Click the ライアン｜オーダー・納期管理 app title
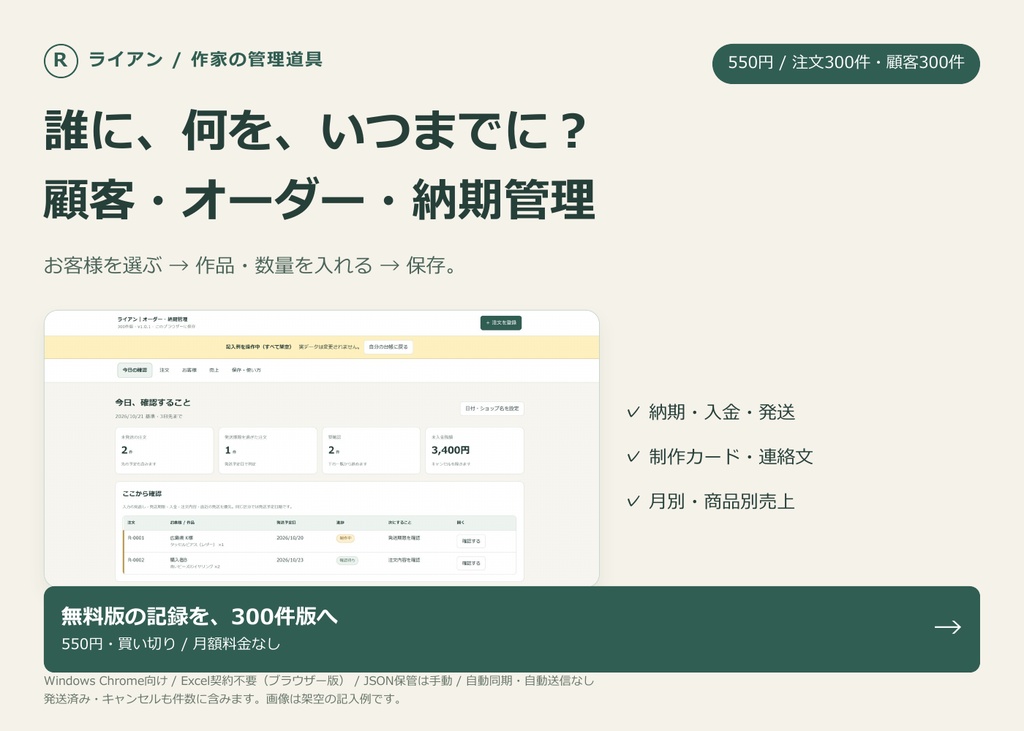This screenshot has width=1024, height=731. 152,319
